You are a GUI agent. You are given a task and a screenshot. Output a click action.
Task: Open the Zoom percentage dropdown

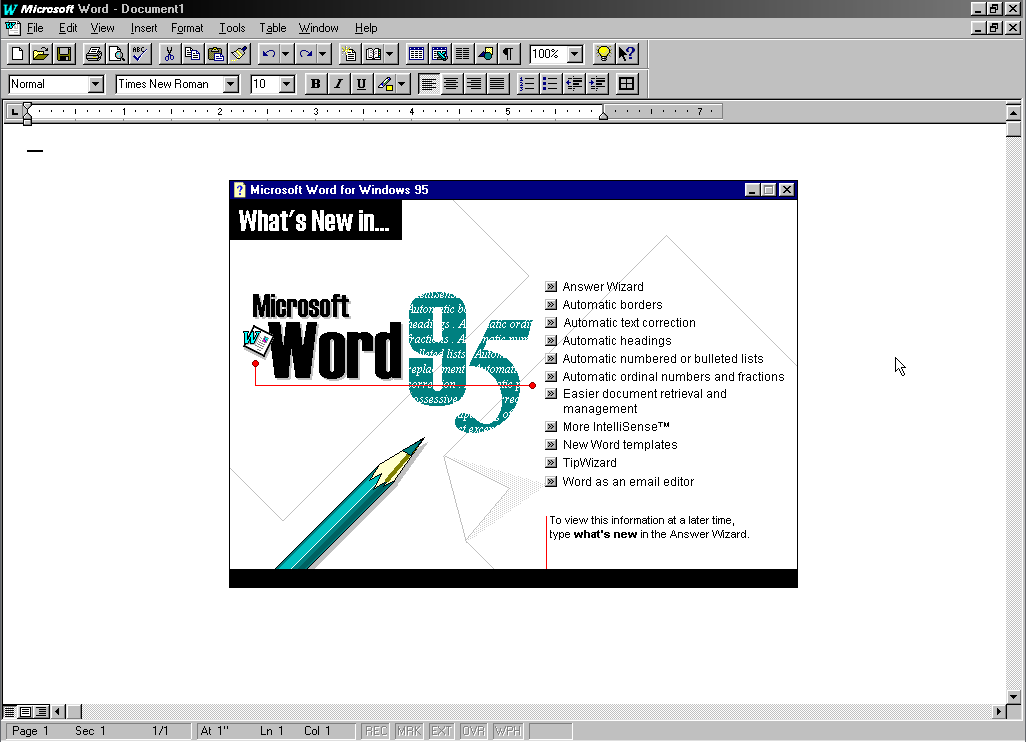575,53
